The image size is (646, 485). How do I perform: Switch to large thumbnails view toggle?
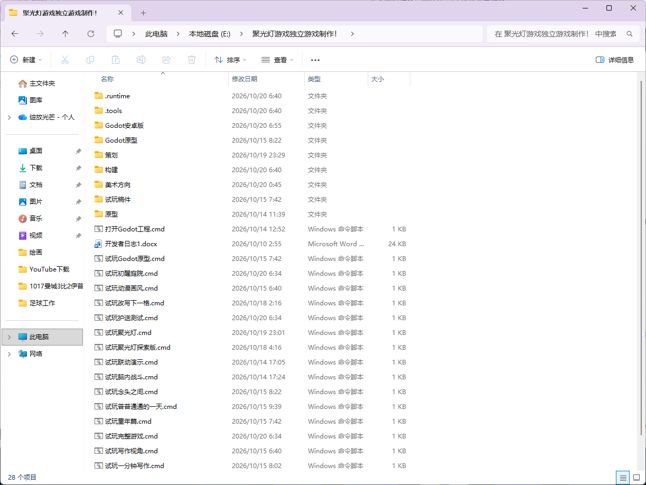pos(637,478)
